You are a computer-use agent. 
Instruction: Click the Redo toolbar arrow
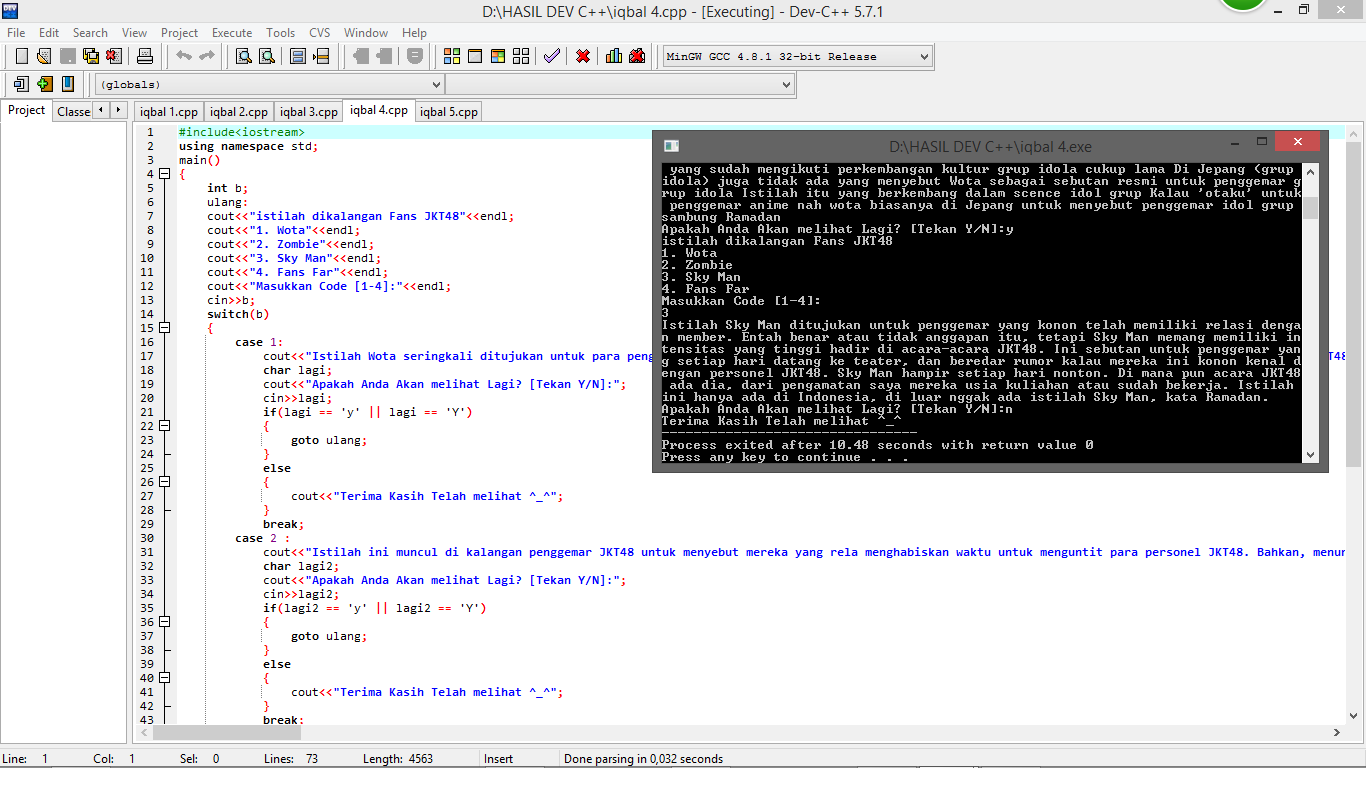tap(207, 56)
